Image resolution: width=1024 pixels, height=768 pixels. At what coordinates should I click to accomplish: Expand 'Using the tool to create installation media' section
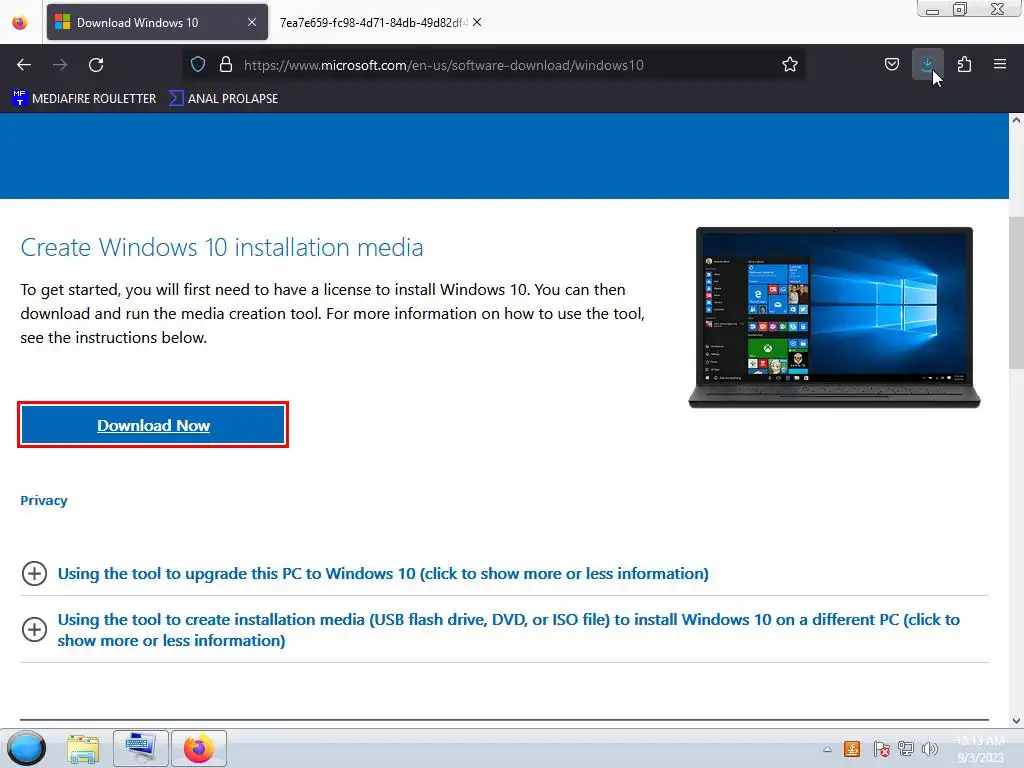click(x=508, y=630)
